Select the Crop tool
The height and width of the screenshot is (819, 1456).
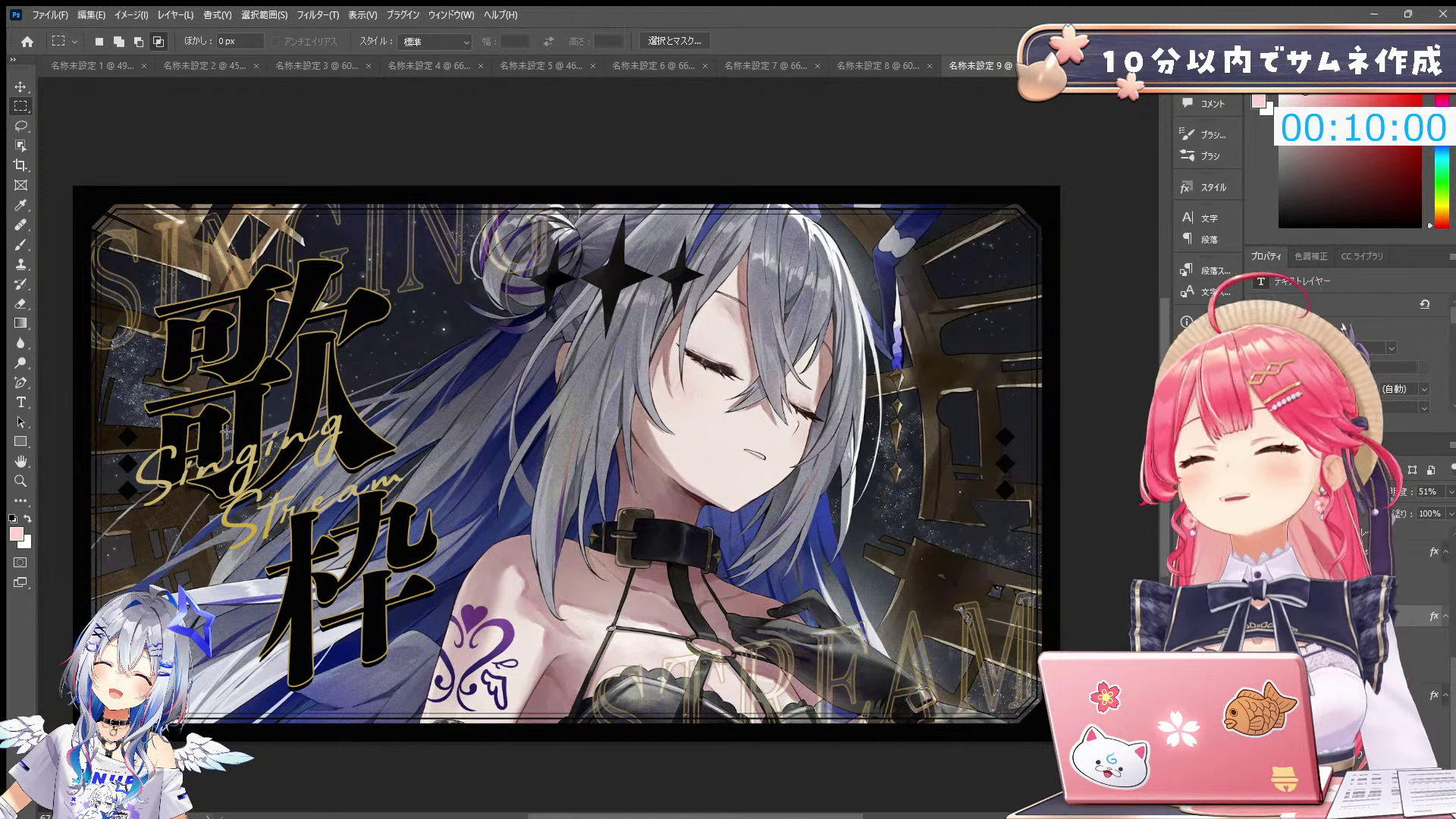(x=20, y=165)
